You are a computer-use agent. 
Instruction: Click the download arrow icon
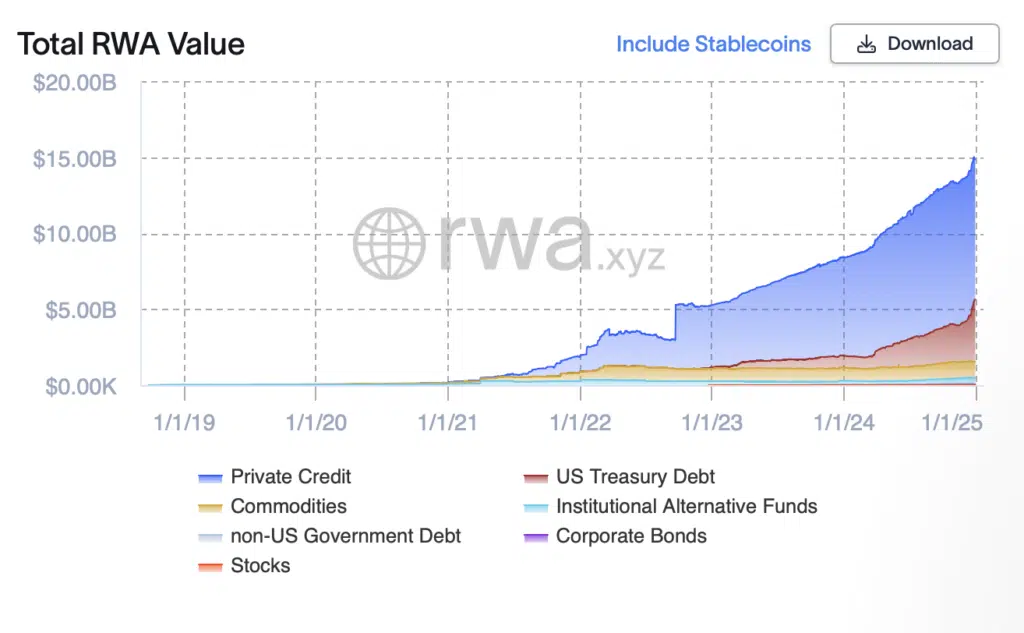pos(866,44)
